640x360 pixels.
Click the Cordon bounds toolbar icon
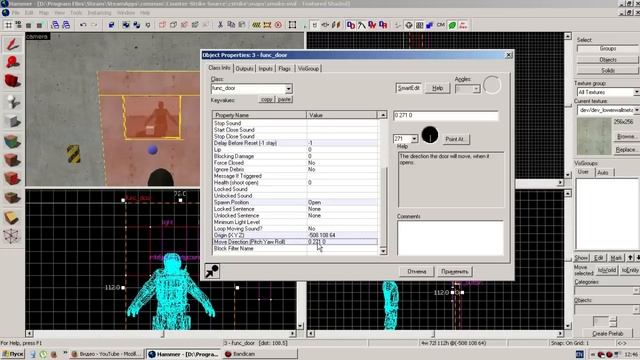pyautogui.click(x=267, y=25)
